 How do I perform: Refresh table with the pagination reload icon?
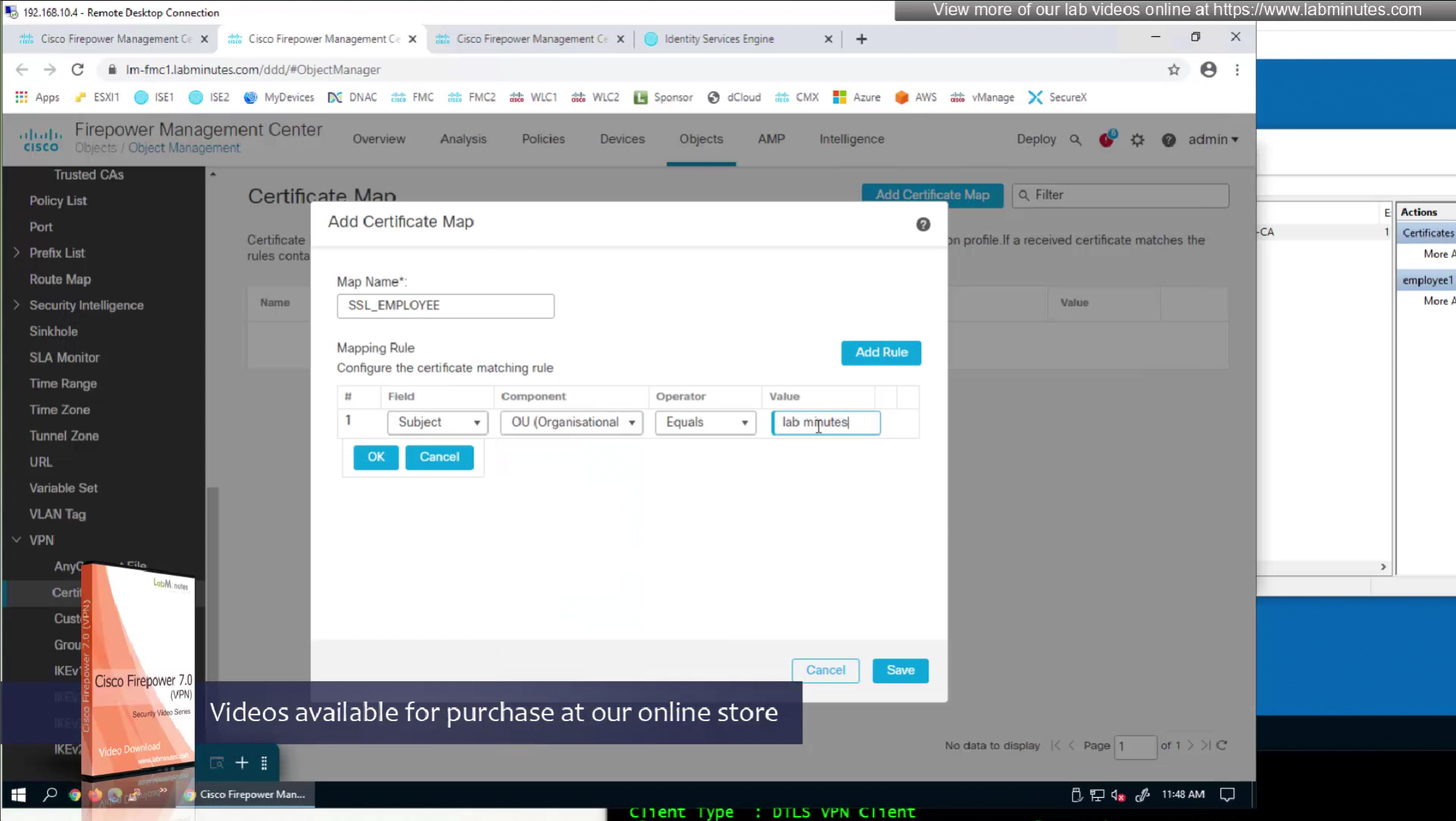pyautogui.click(x=1222, y=745)
